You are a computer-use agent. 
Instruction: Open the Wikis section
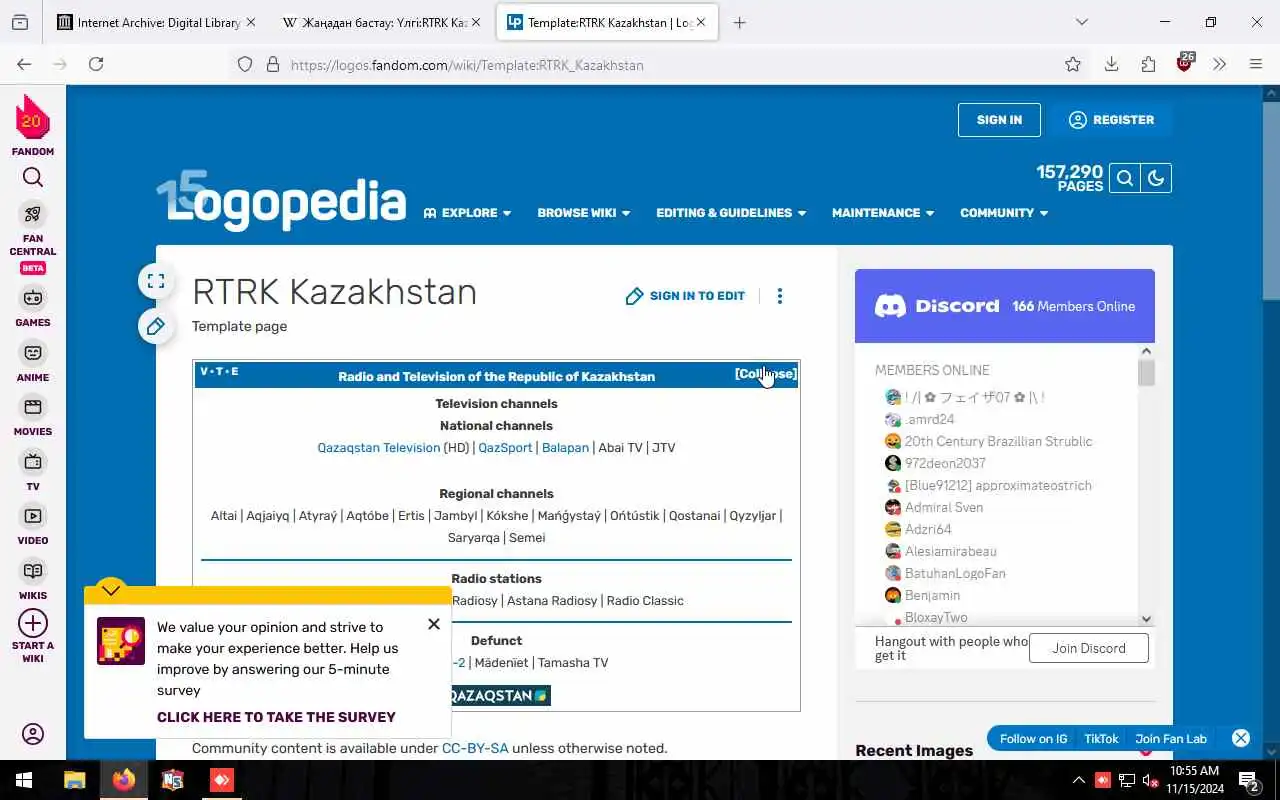(x=33, y=579)
